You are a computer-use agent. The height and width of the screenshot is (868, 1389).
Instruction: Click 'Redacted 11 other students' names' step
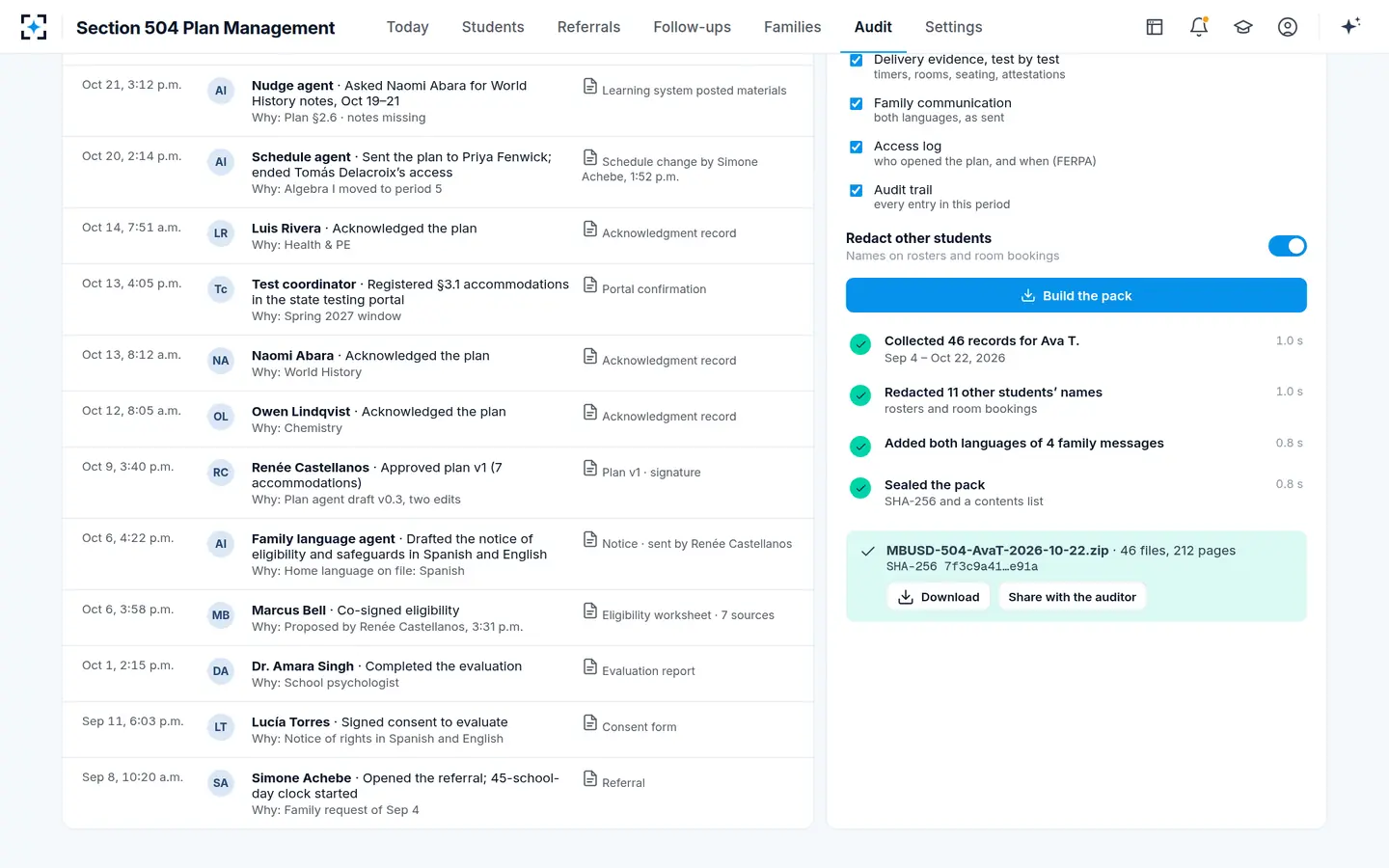click(x=1076, y=400)
